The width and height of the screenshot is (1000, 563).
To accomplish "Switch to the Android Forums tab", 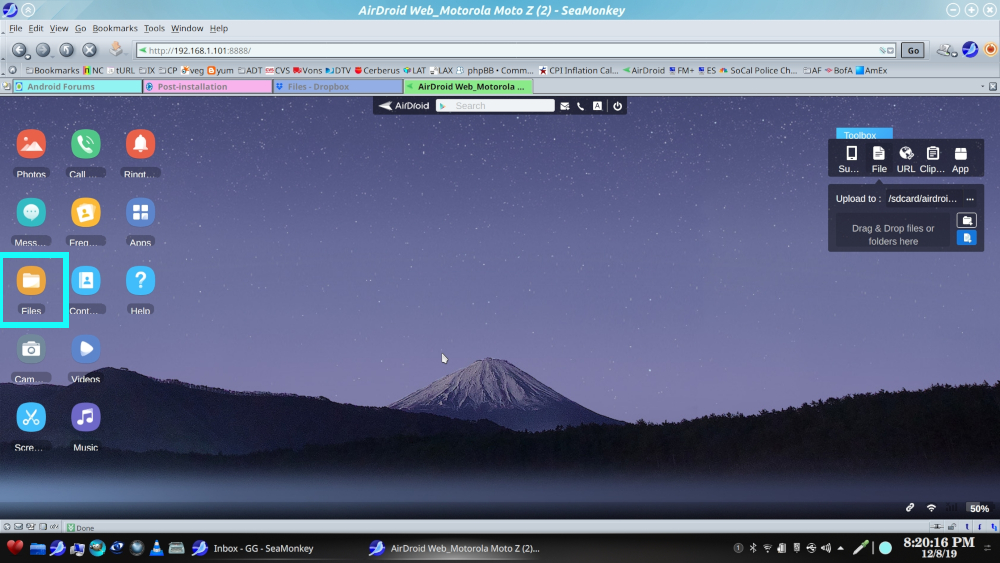I will 77,87.
